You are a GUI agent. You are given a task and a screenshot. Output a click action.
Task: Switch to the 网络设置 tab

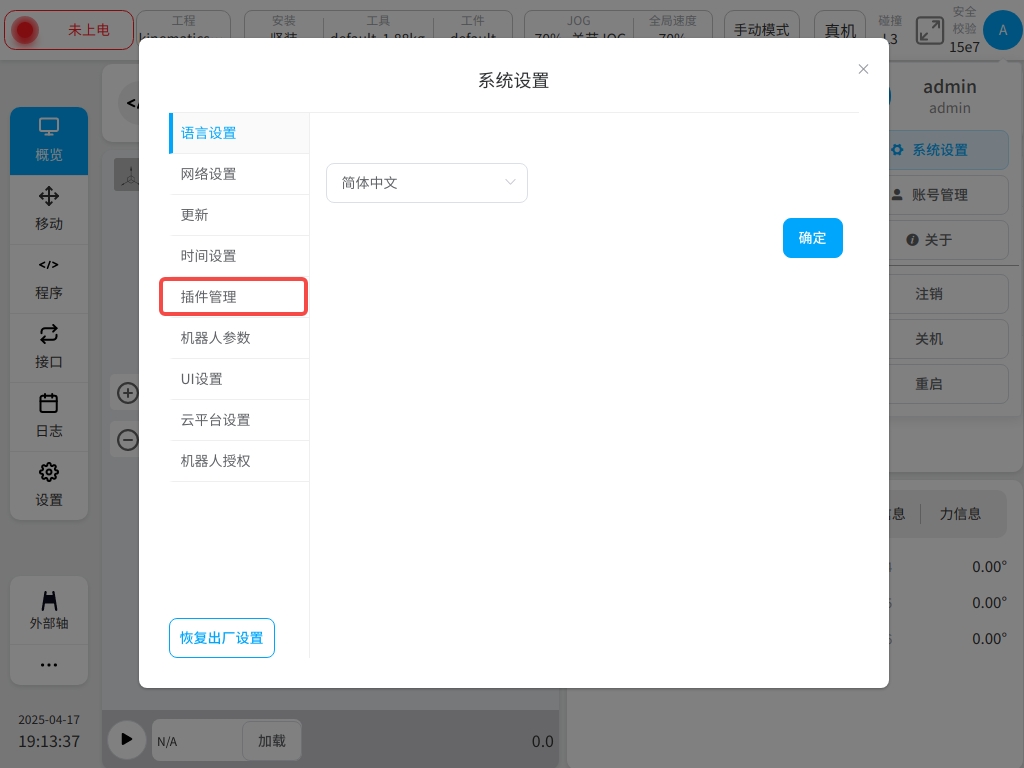point(234,174)
